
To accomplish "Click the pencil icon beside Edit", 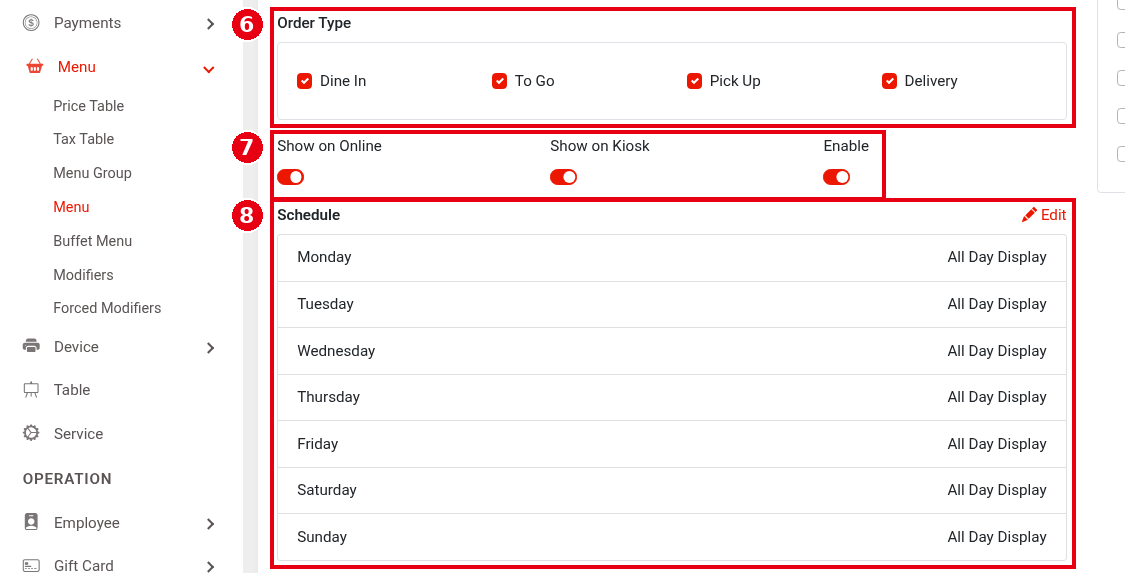I will [1029, 214].
